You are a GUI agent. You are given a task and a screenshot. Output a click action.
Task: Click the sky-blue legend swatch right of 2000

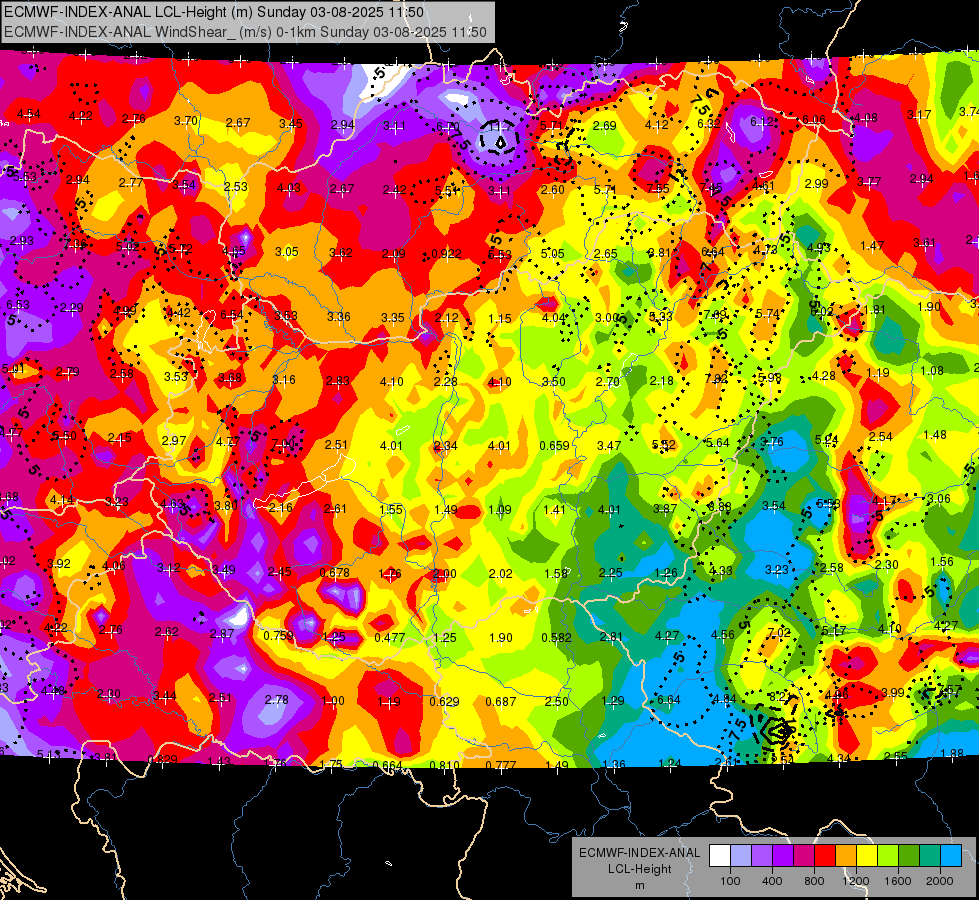(950, 856)
